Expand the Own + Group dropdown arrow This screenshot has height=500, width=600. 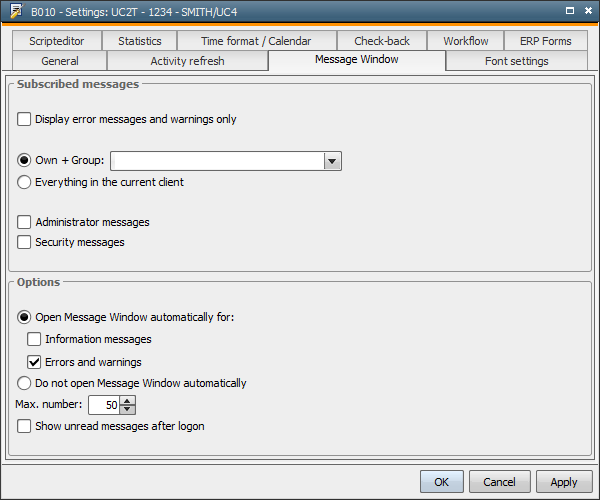(332, 161)
